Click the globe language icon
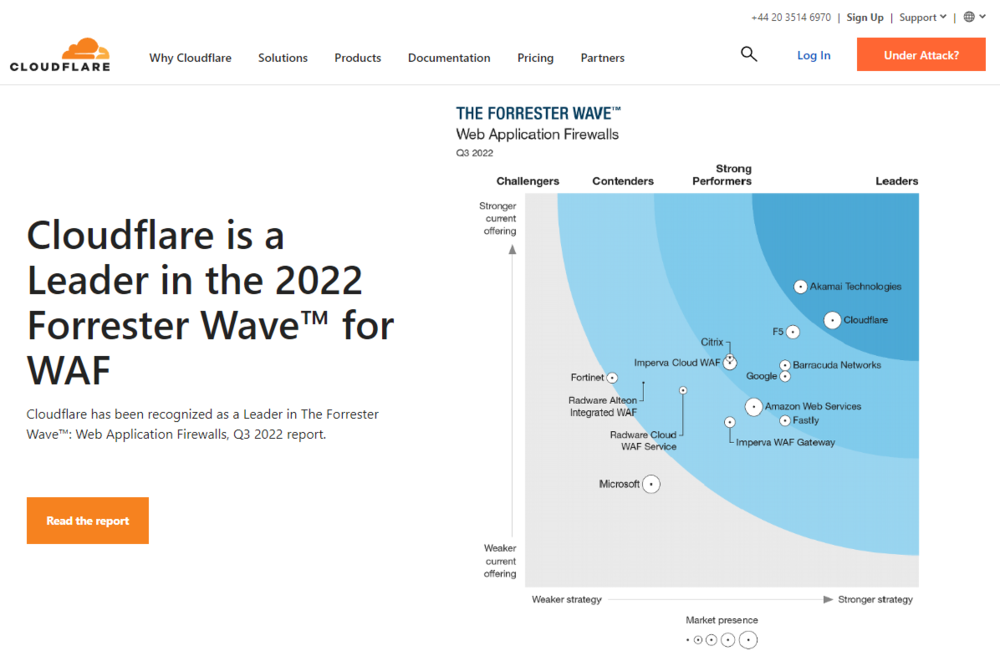 (x=969, y=17)
